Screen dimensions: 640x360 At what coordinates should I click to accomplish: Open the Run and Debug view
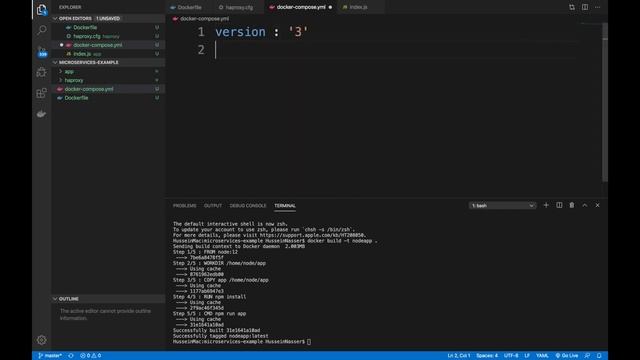point(42,72)
